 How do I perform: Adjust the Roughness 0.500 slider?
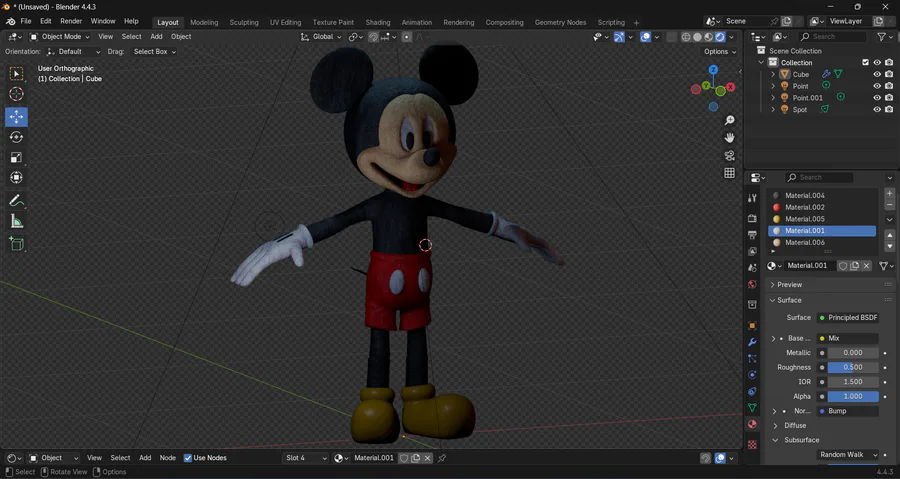[x=853, y=367]
